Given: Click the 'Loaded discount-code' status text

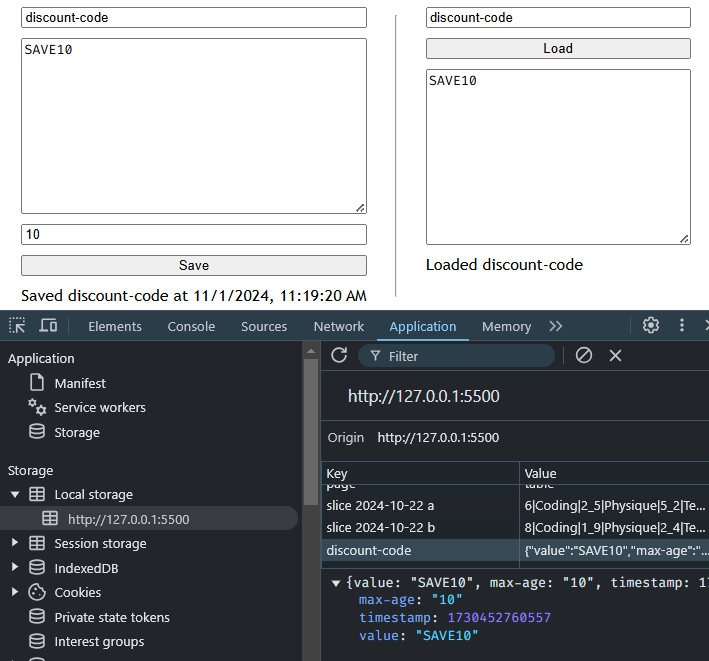Looking at the screenshot, I should [x=504, y=265].
